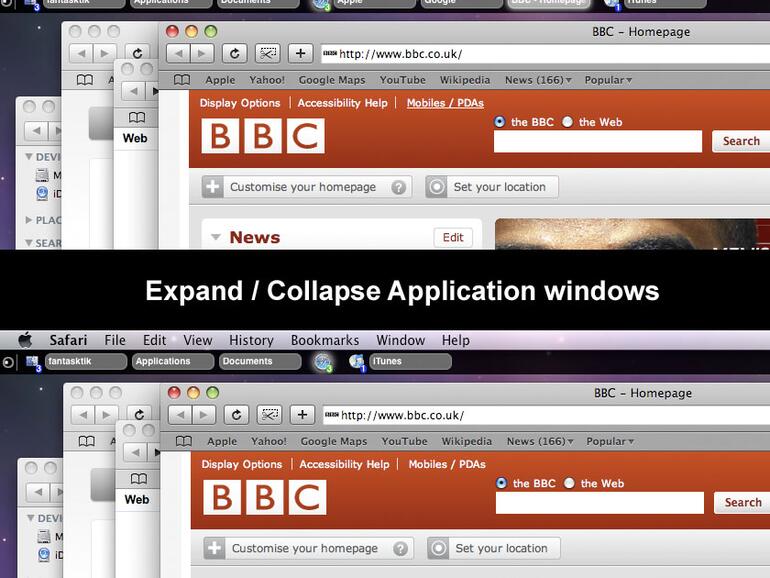
Task: Click the address bar in upper Safari window
Action: click(x=545, y=54)
